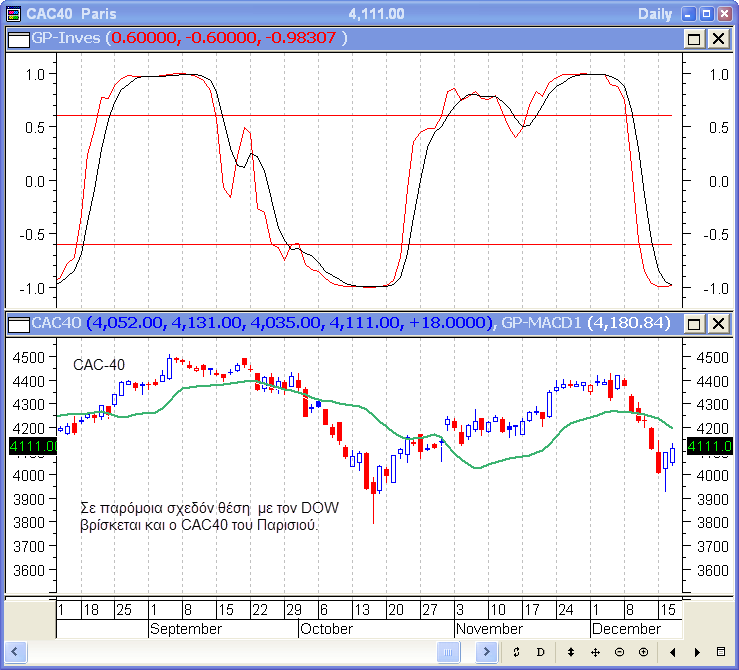Click the rightmost panel layout icon in toolbar
Image resolution: width=739 pixels, height=670 pixels.
click(722, 653)
